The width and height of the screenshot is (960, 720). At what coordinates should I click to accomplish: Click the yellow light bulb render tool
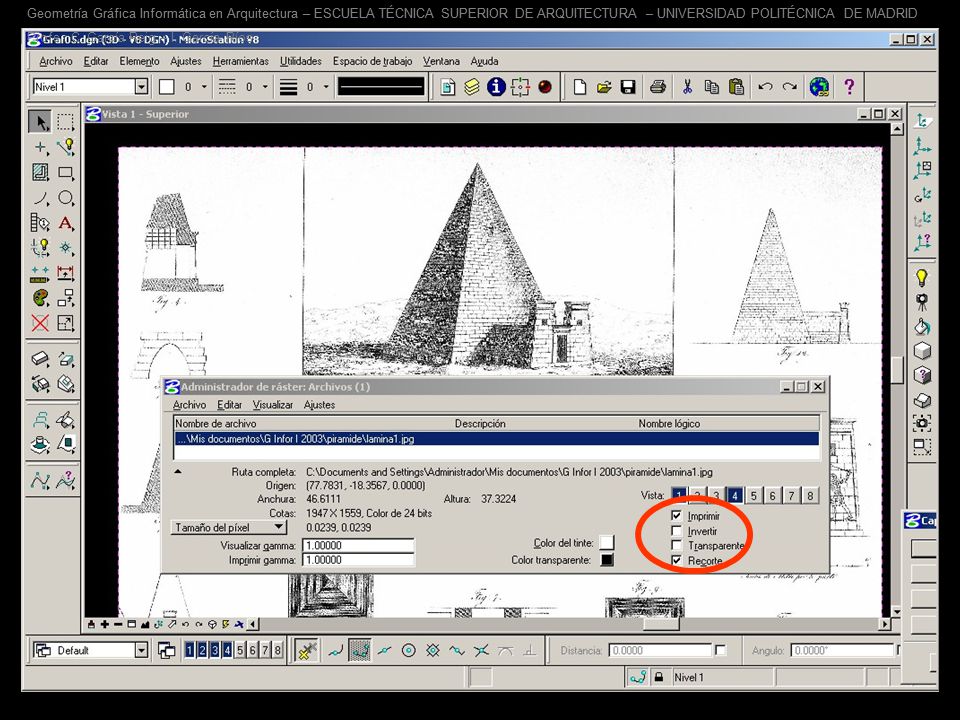pyautogui.click(x=922, y=277)
